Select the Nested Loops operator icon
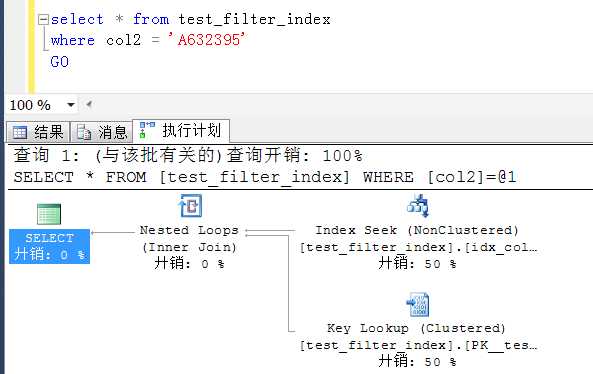Screen dimensions: 593x374 tap(191, 206)
